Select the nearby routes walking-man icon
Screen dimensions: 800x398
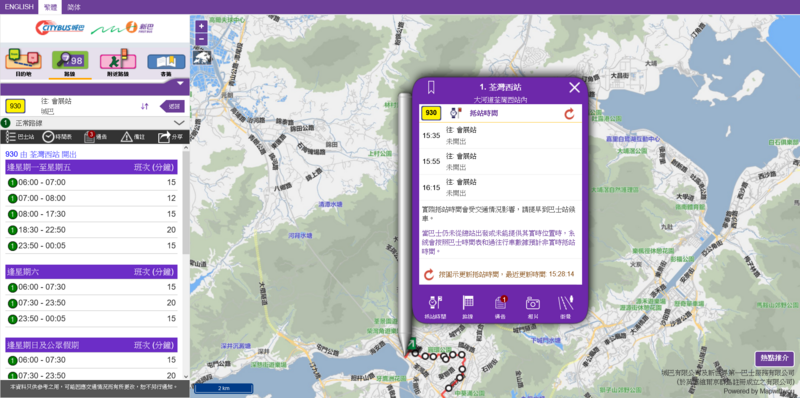(x=118, y=61)
